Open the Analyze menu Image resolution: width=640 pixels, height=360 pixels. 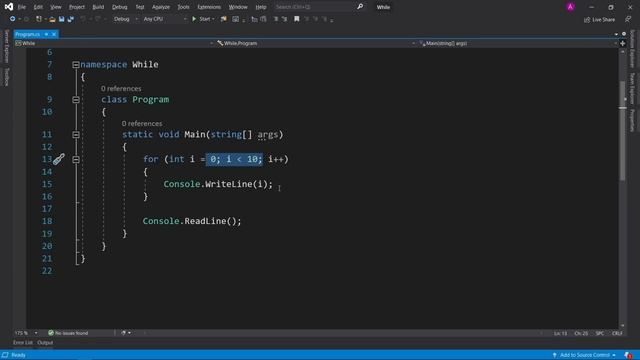pyautogui.click(x=161, y=7)
